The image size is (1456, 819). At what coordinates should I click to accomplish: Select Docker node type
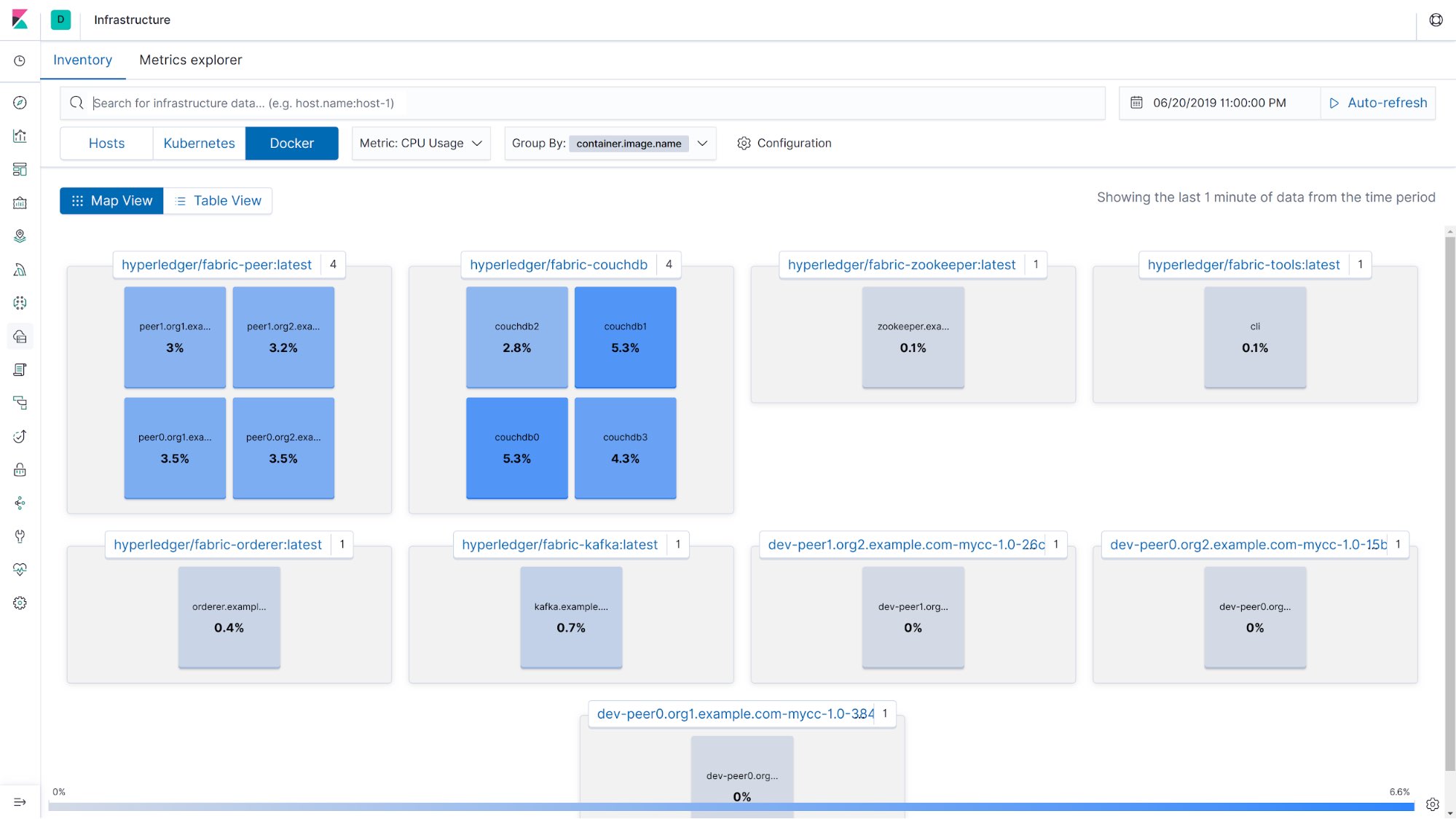291,144
